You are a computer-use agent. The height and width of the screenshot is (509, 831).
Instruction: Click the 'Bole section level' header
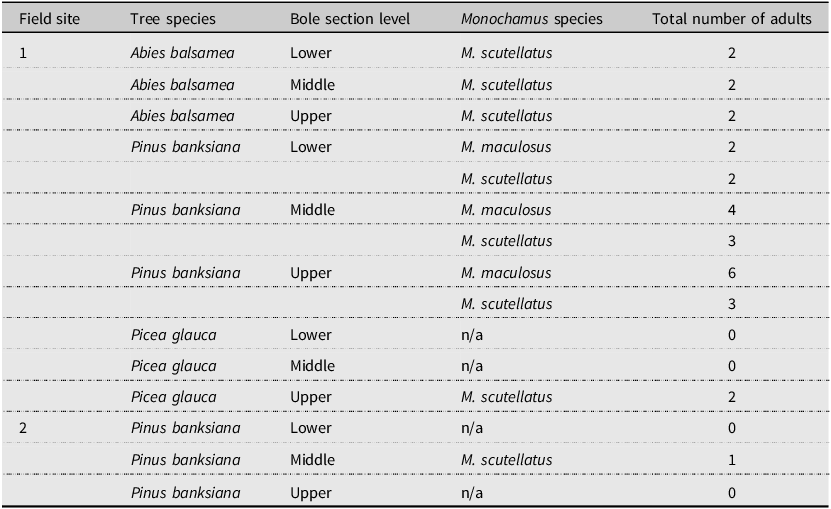coord(351,20)
